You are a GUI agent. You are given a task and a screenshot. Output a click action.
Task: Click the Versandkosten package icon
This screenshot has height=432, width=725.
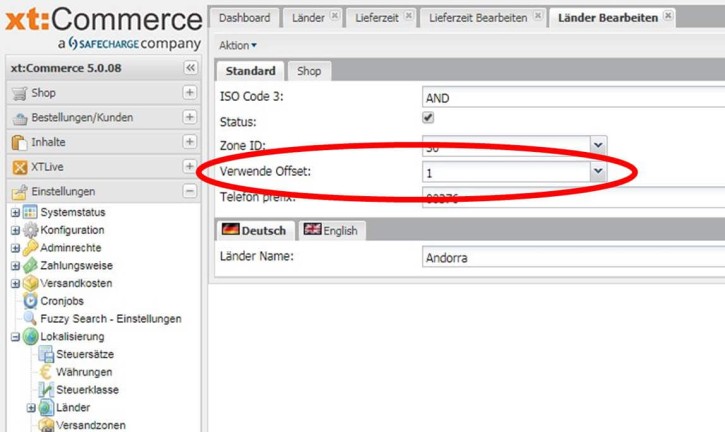pos(31,283)
